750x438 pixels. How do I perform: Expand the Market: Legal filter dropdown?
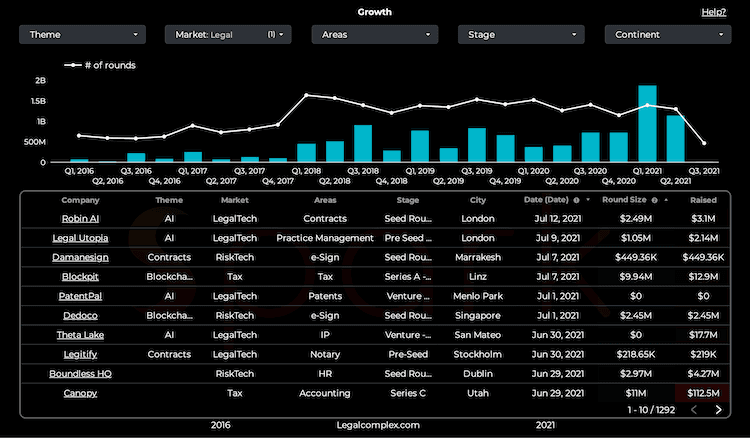[228, 34]
